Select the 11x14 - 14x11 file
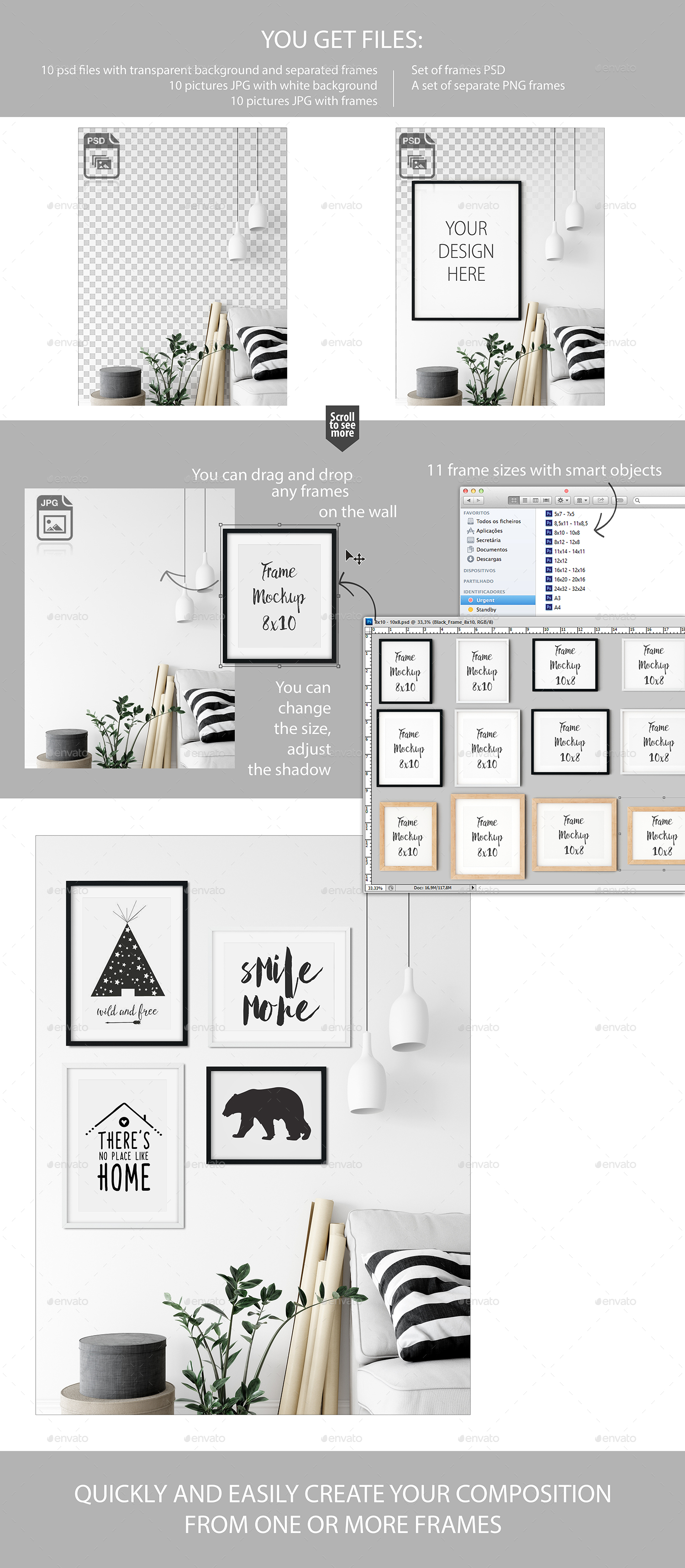The width and height of the screenshot is (685, 1568). [x=566, y=552]
